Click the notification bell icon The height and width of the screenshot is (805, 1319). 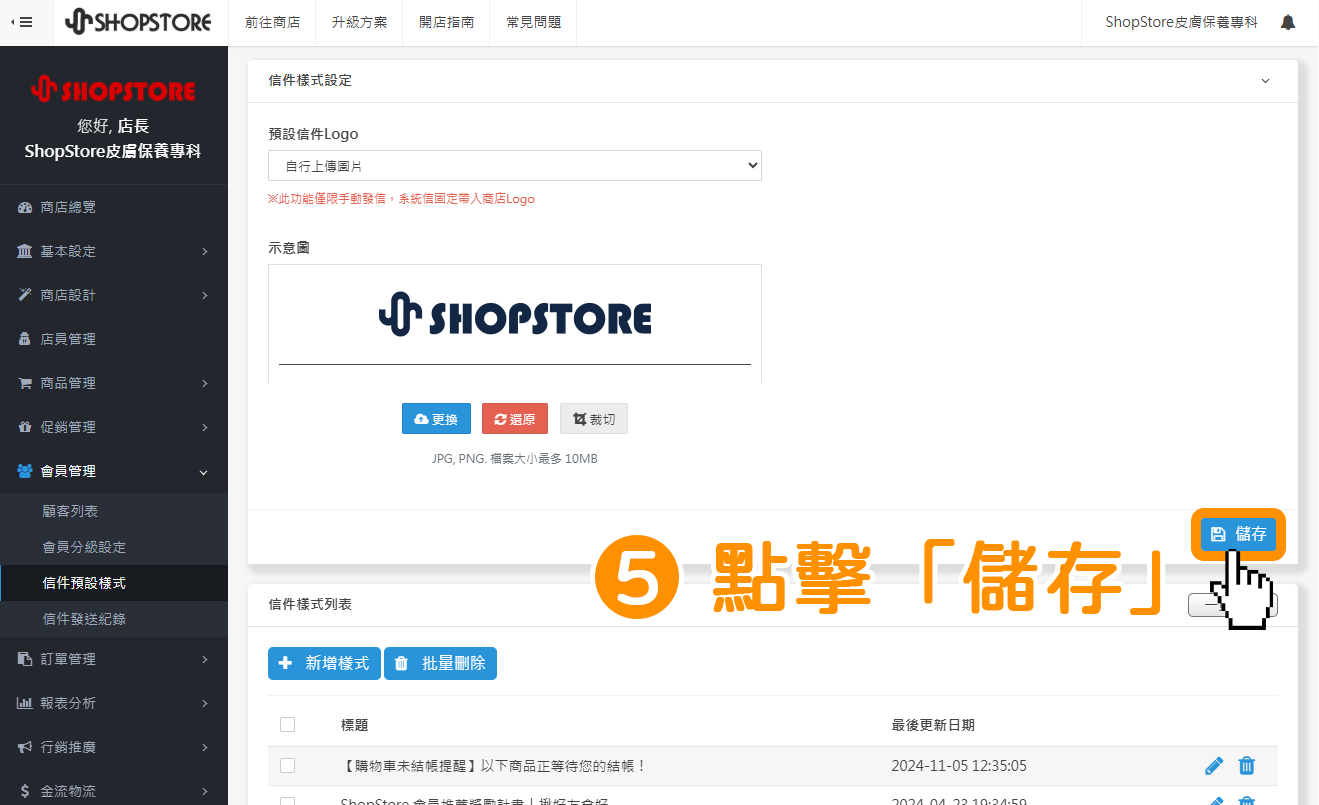pyautogui.click(x=1288, y=22)
